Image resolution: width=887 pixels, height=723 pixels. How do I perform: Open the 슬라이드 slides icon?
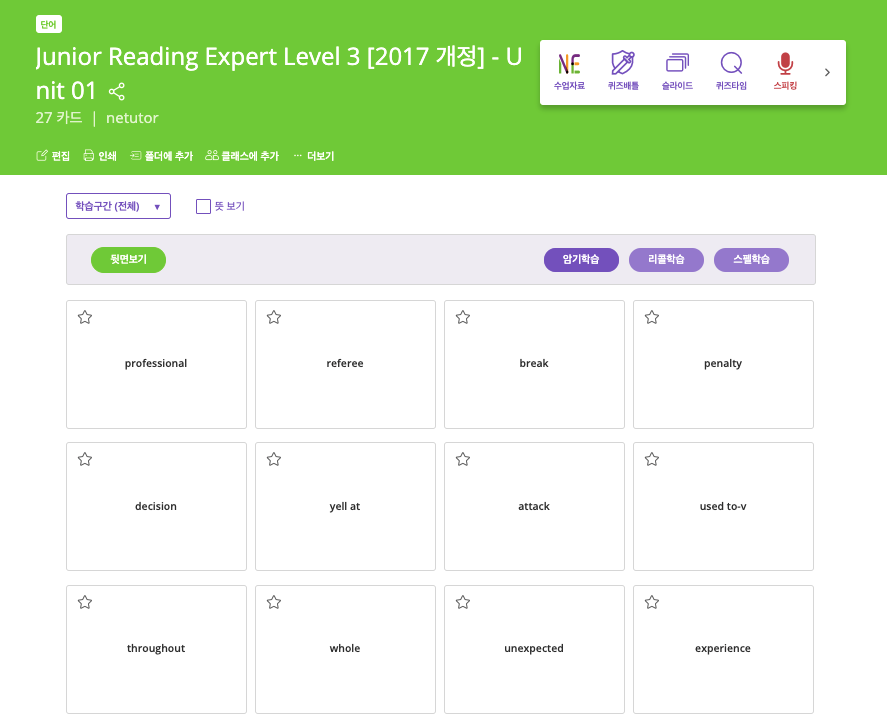(x=677, y=71)
